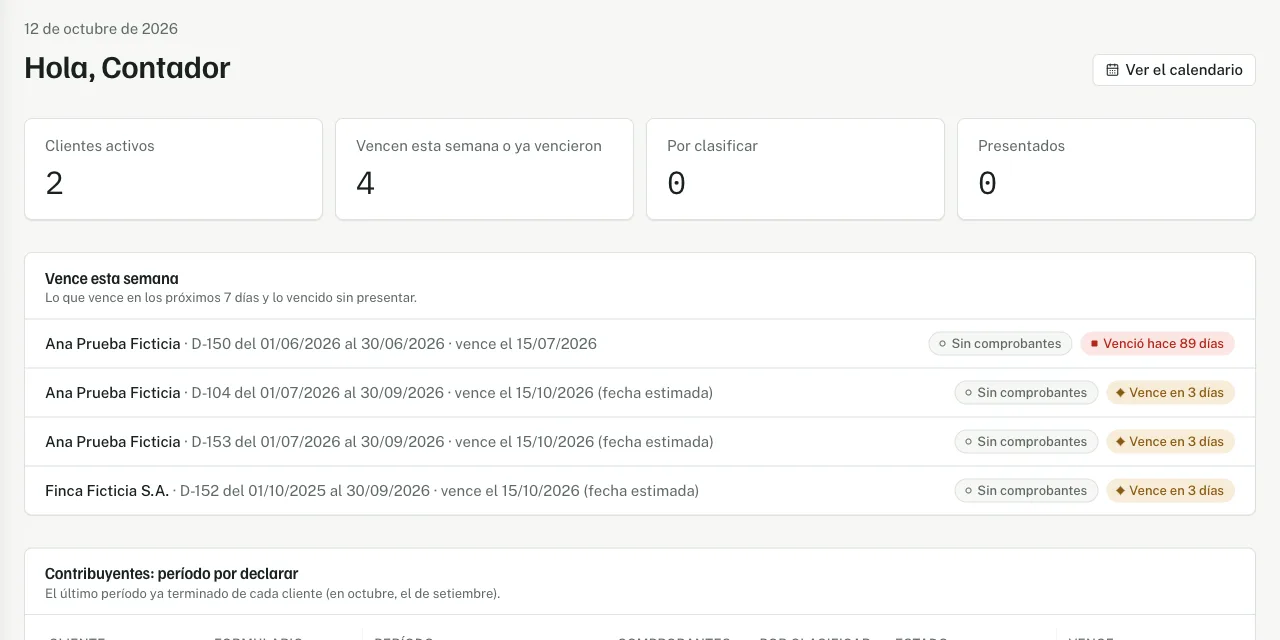Click the count '4' in the 'Vencen esta semana' card
1280x640 pixels.
coord(366,183)
